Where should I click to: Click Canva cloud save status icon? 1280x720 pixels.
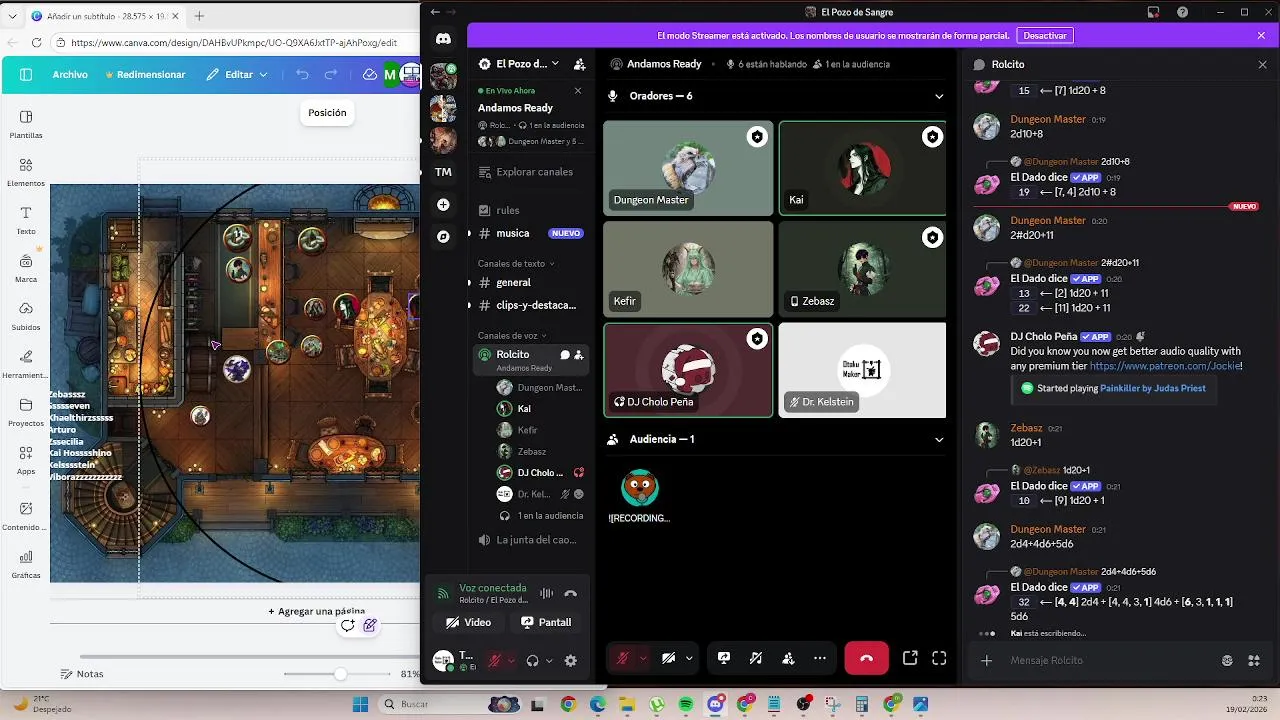click(x=369, y=75)
